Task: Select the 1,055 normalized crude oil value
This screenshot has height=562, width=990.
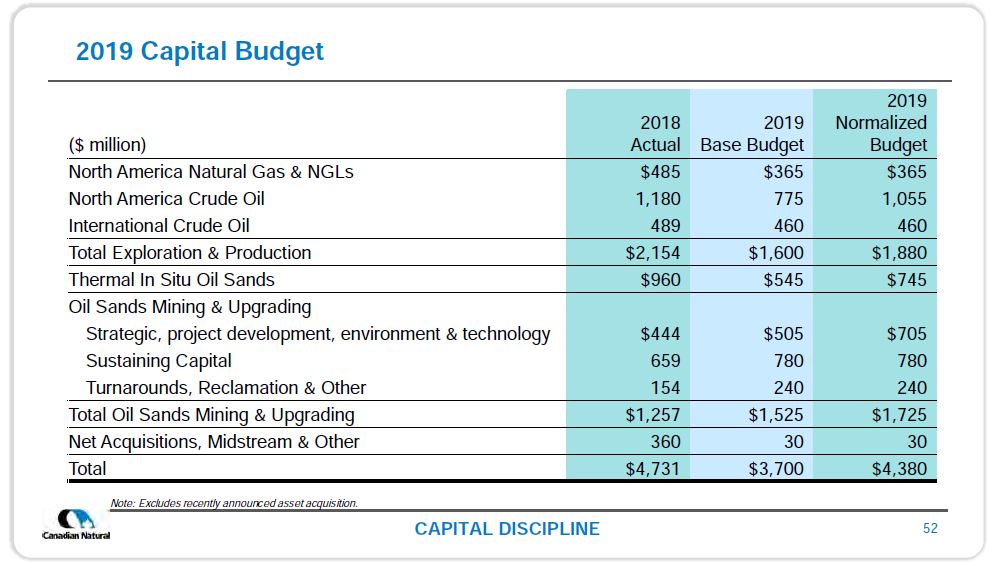Action: click(904, 199)
